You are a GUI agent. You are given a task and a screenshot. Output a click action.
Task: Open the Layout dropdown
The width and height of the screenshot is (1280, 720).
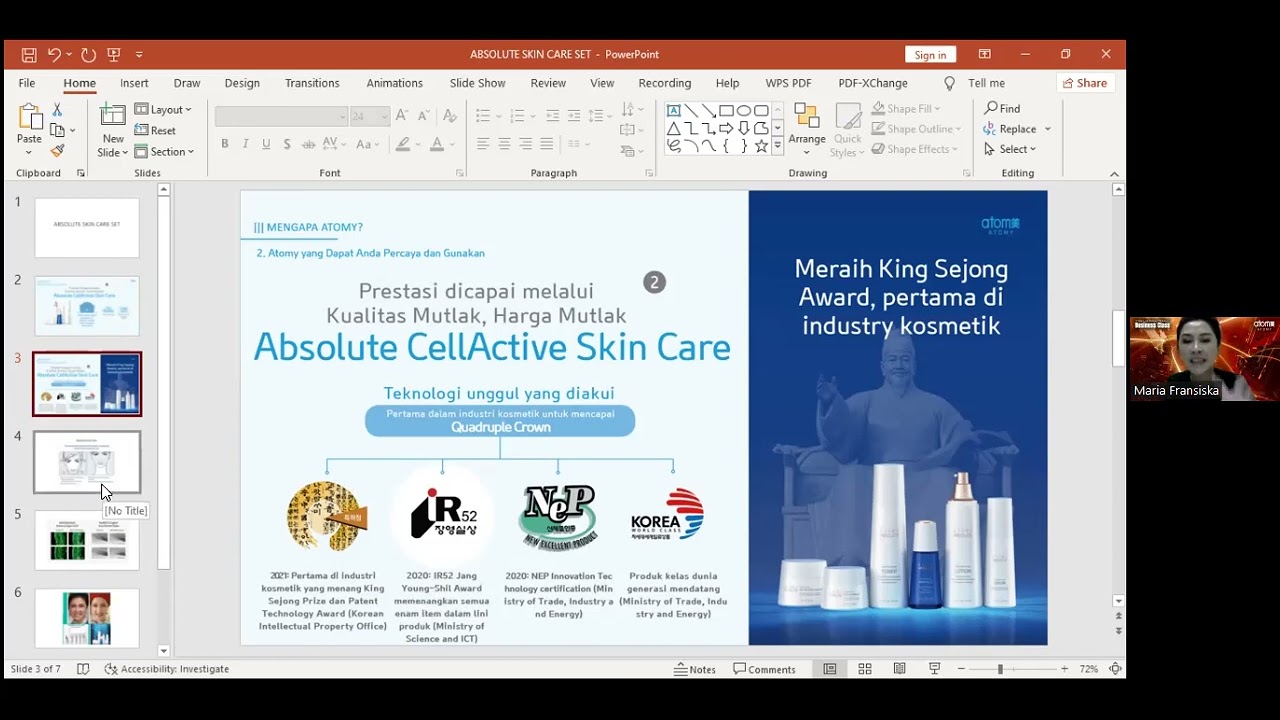click(163, 109)
